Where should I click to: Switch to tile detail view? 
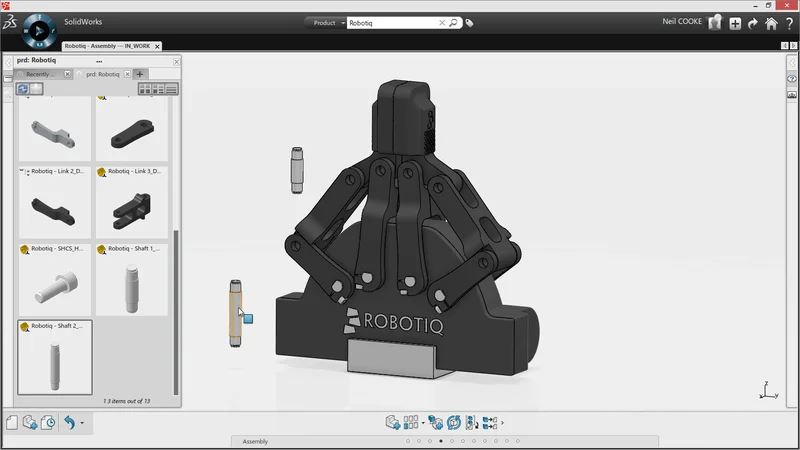(158, 89)
